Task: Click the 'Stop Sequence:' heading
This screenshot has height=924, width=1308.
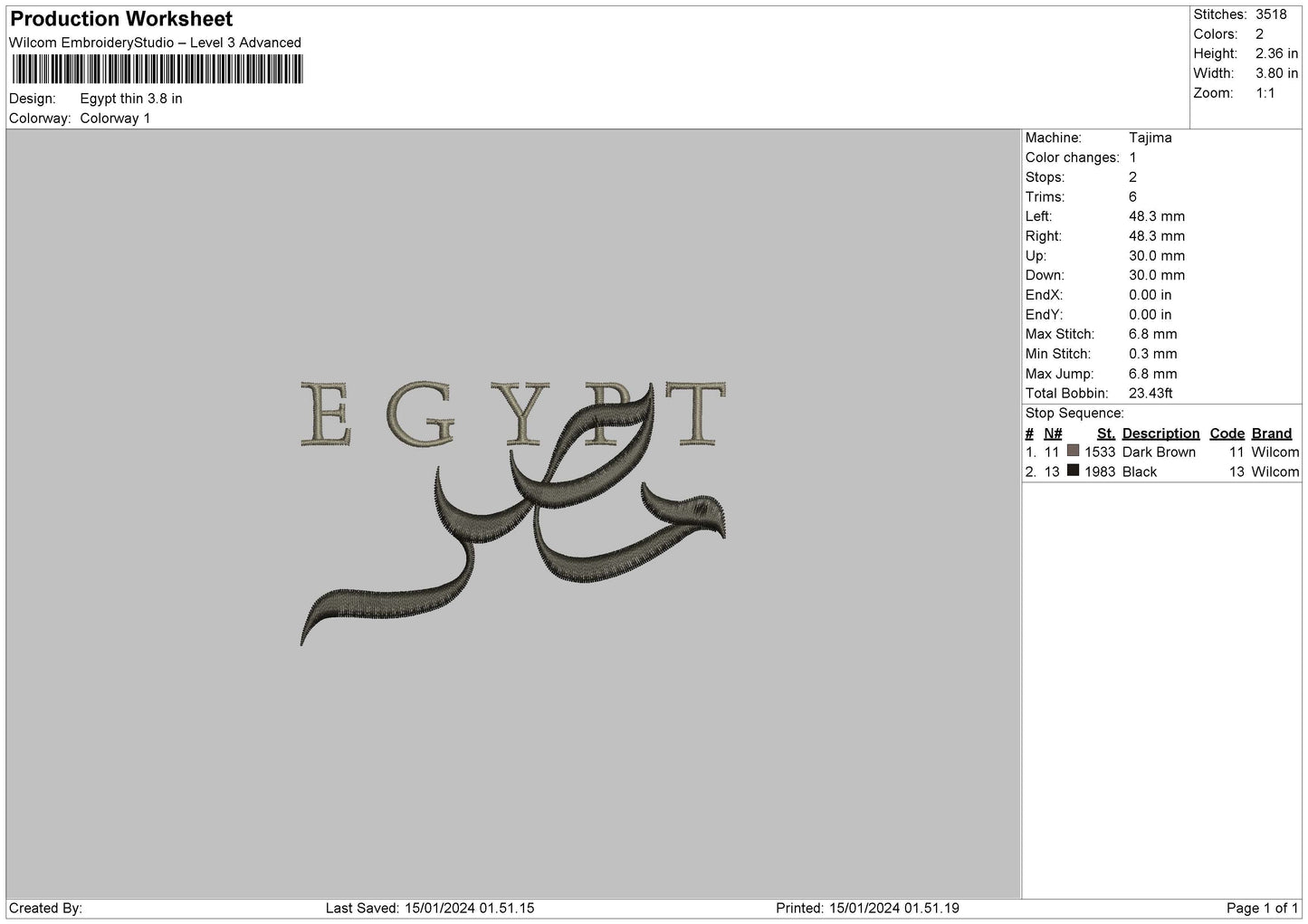Action: point(1074,414)
